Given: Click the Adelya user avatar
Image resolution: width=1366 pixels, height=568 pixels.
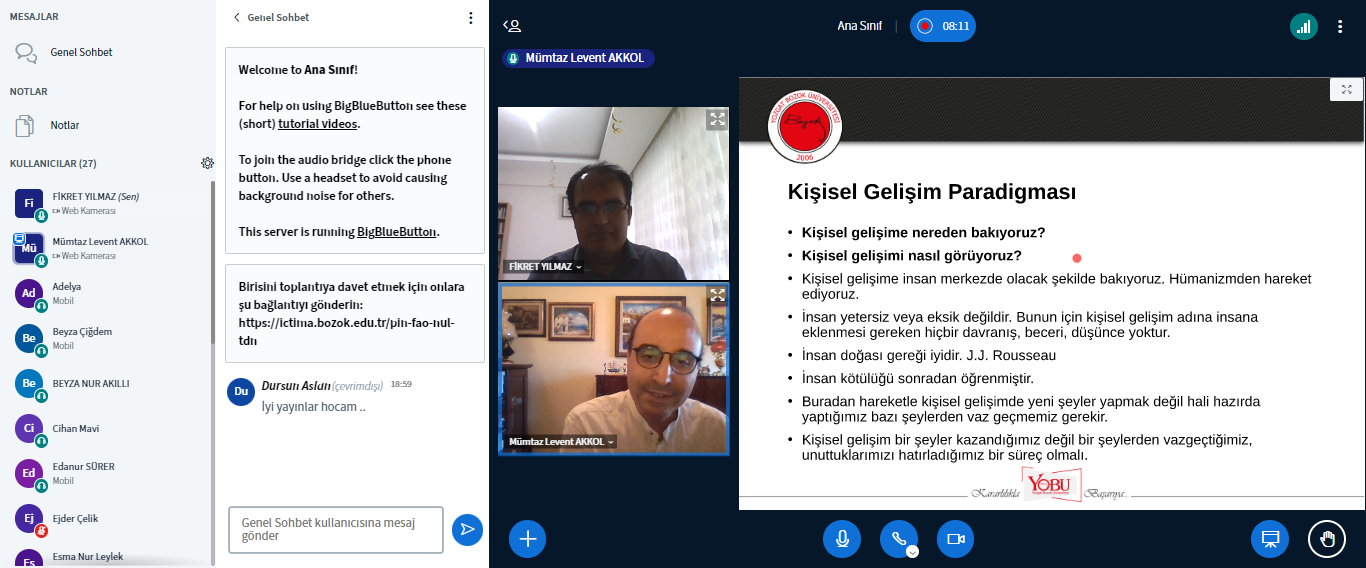Looking at the screenshot, I should 30,293.
